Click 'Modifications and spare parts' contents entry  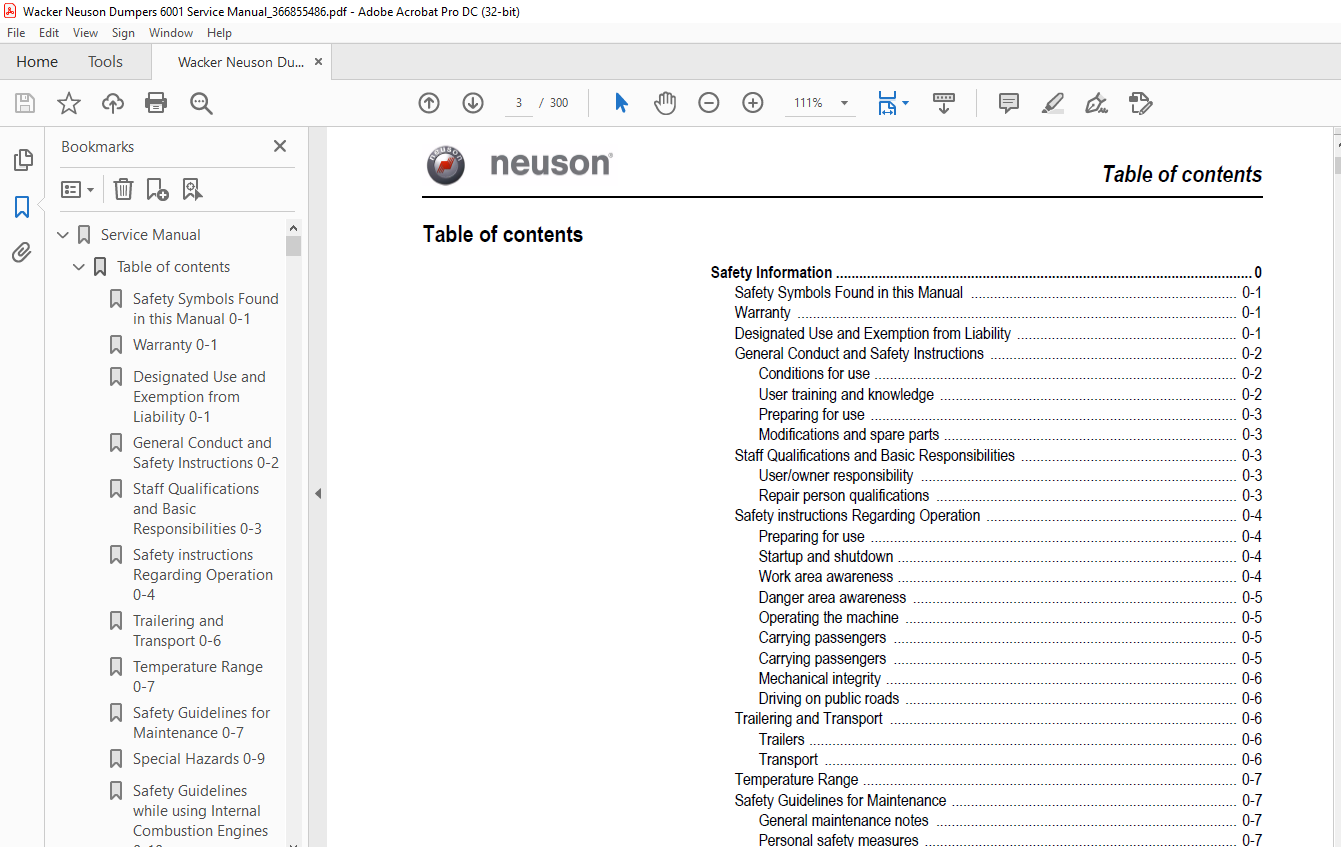849,435
